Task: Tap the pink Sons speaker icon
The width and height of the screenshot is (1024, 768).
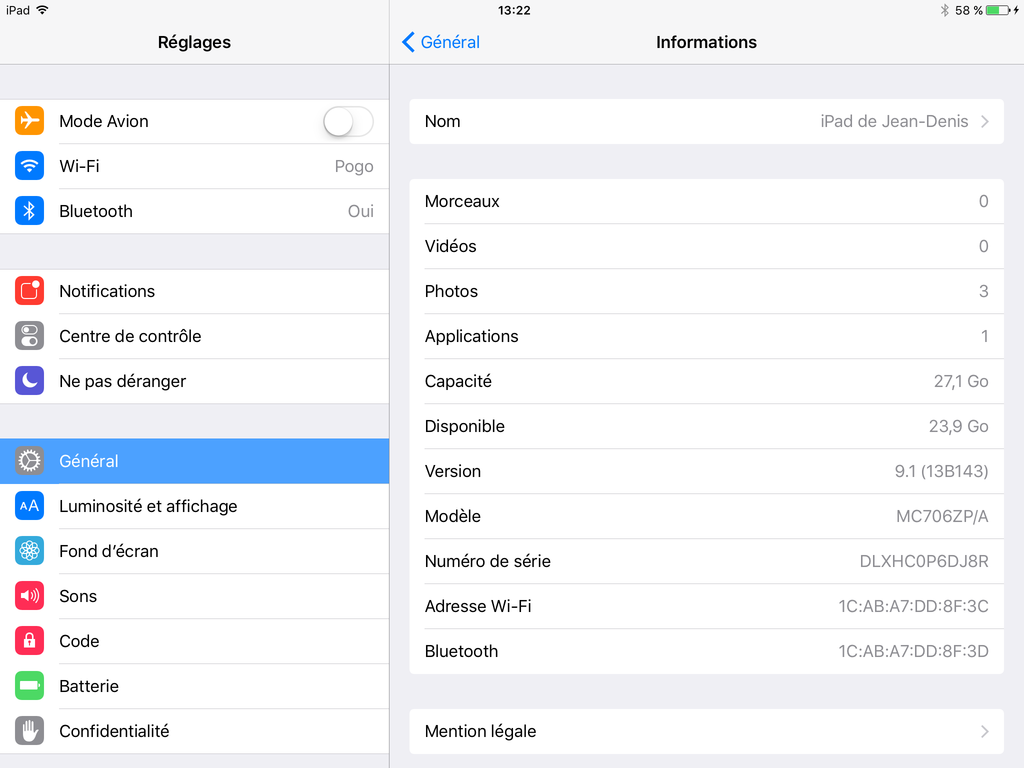Action: click(x=29, y=596)
